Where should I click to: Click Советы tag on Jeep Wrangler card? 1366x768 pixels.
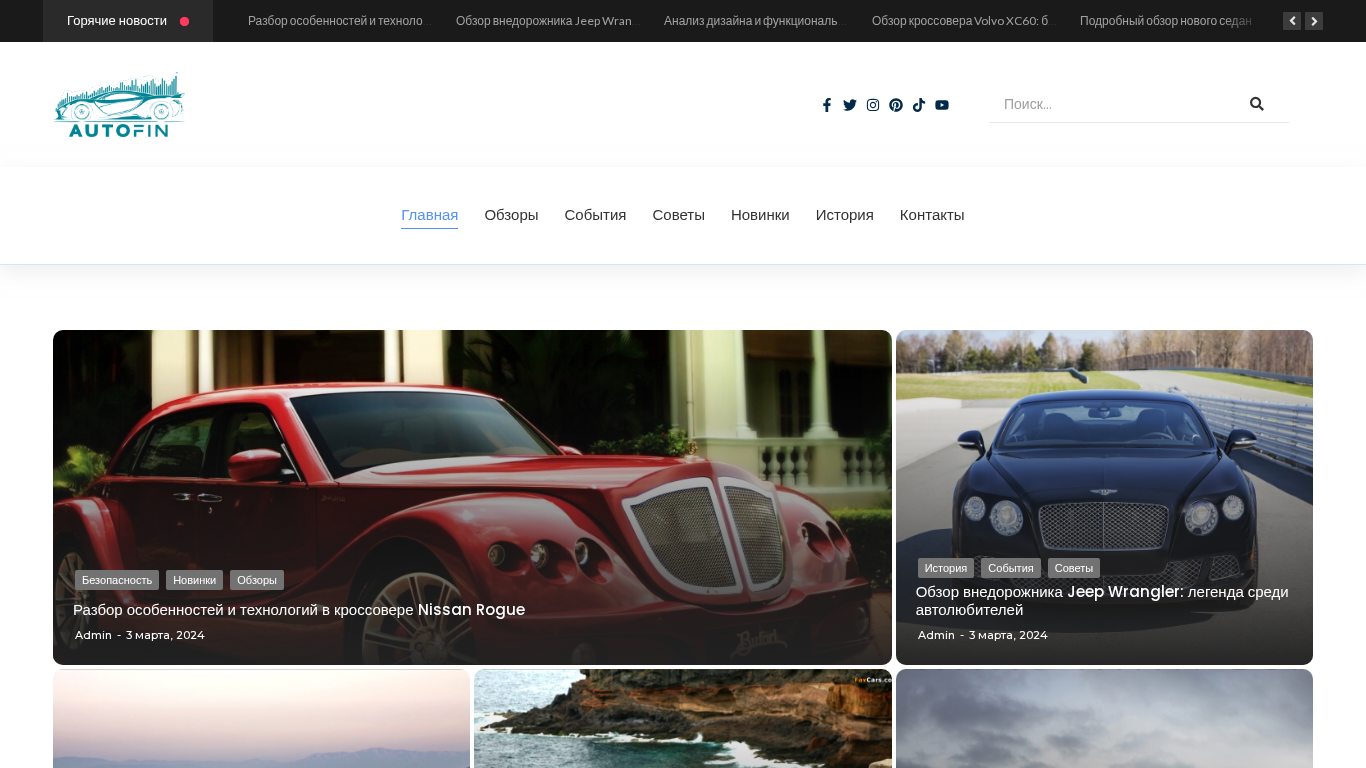pyautogui.click(x=1074, y=568)
